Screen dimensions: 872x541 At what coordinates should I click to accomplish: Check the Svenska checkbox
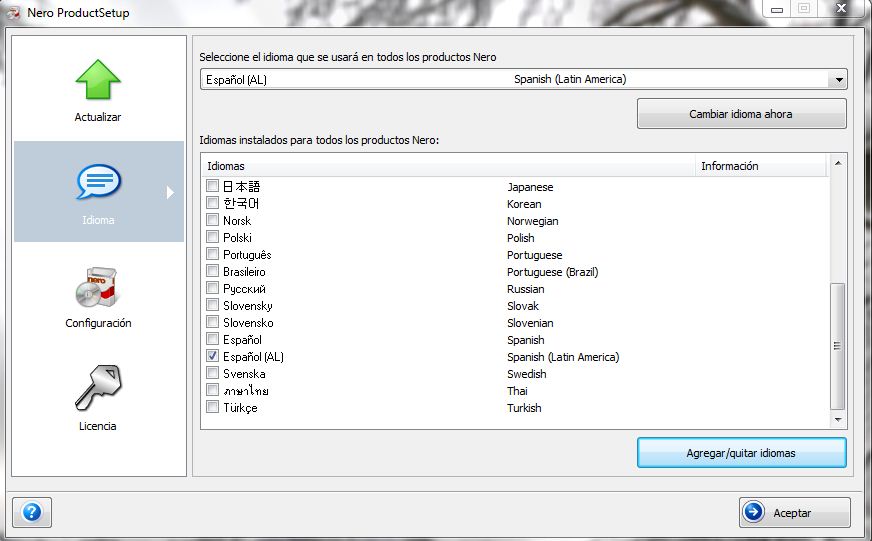(212, 373)
